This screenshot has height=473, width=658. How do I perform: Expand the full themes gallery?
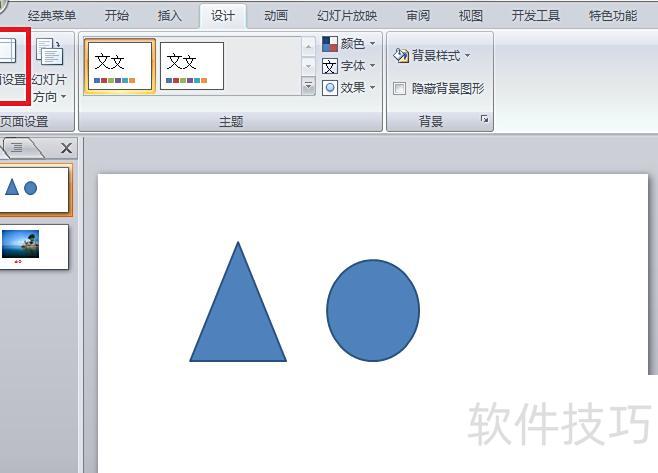tap(308, 86)
